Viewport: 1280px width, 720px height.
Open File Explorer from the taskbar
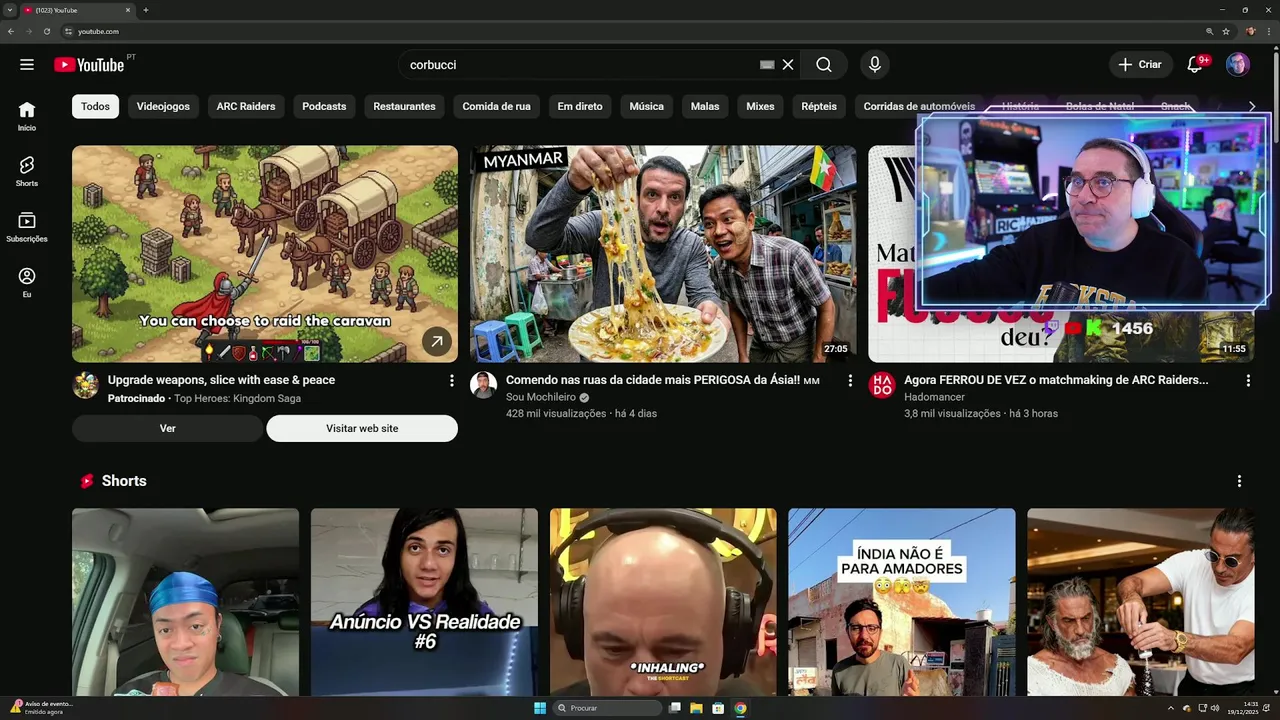[696, 708]
